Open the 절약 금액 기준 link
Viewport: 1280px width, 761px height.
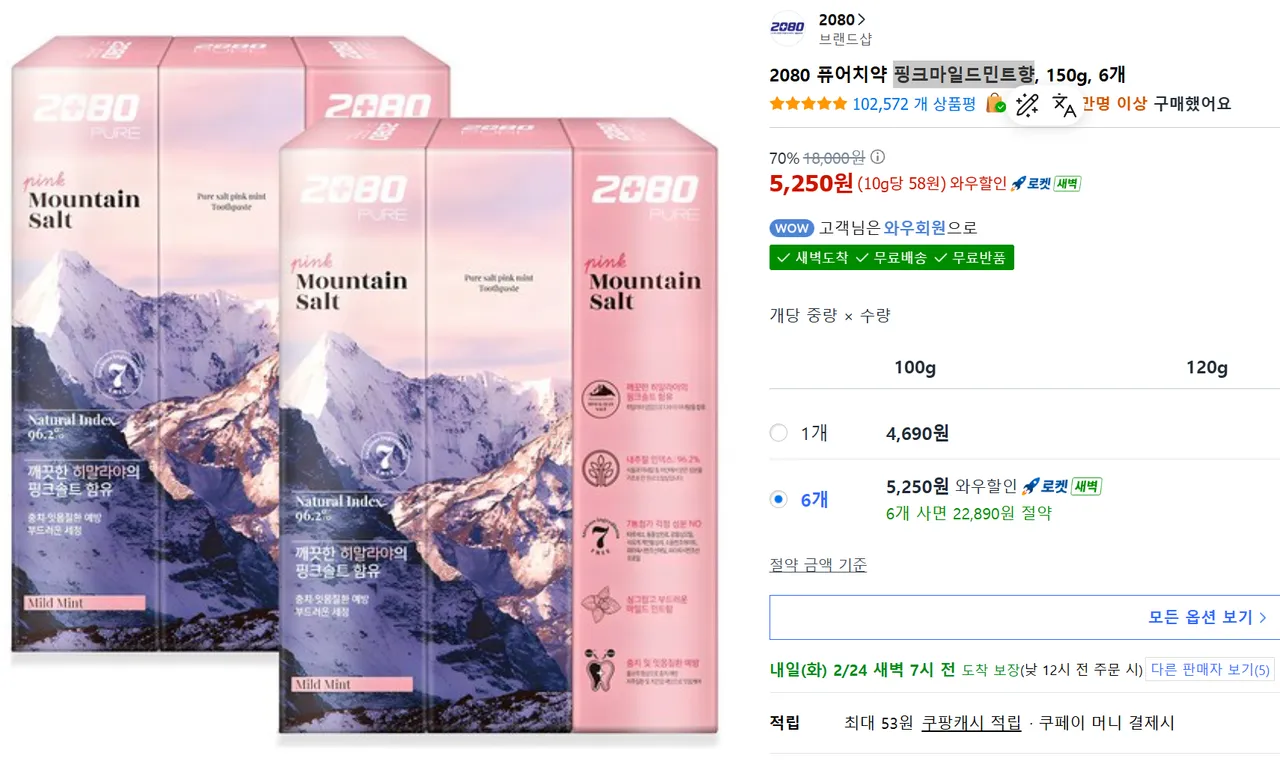818,565
